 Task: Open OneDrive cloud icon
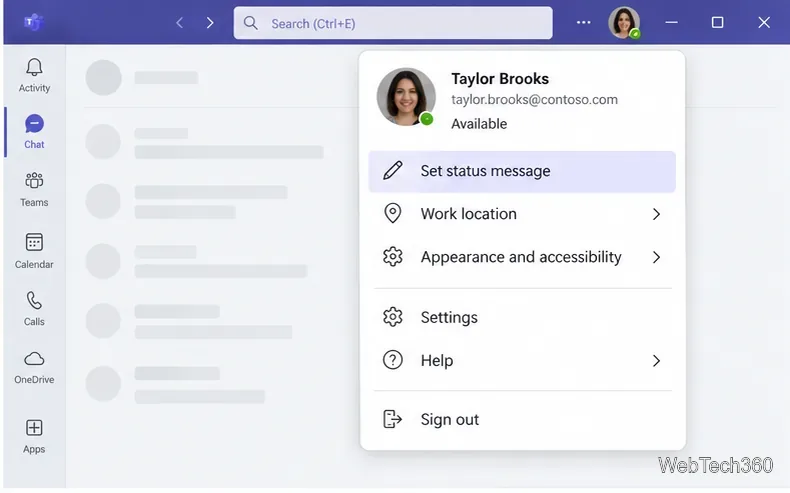[34, 359]
